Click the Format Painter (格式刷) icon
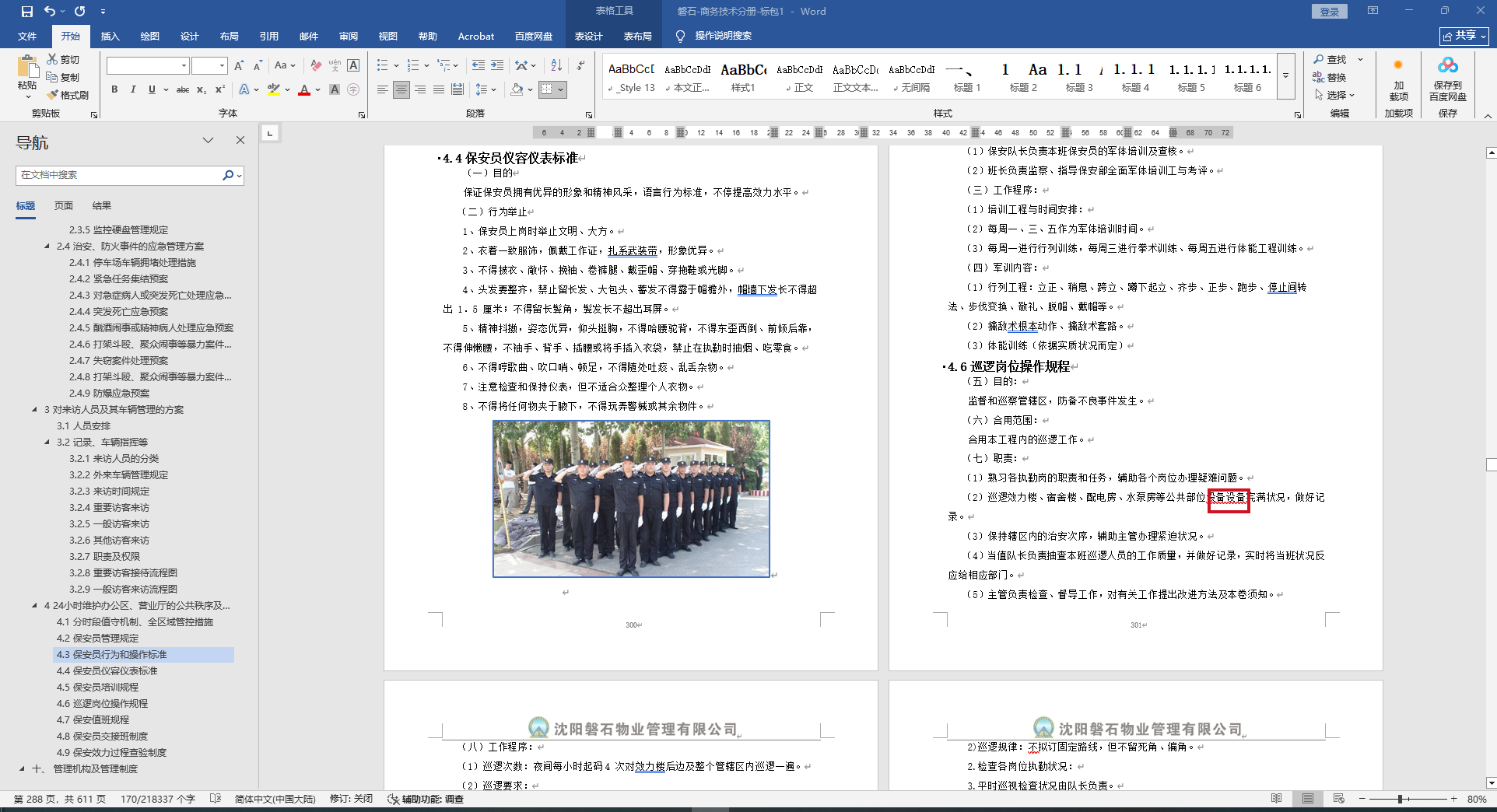Image resolution: width=1497 pixels, height=812 pixels. 53,95
